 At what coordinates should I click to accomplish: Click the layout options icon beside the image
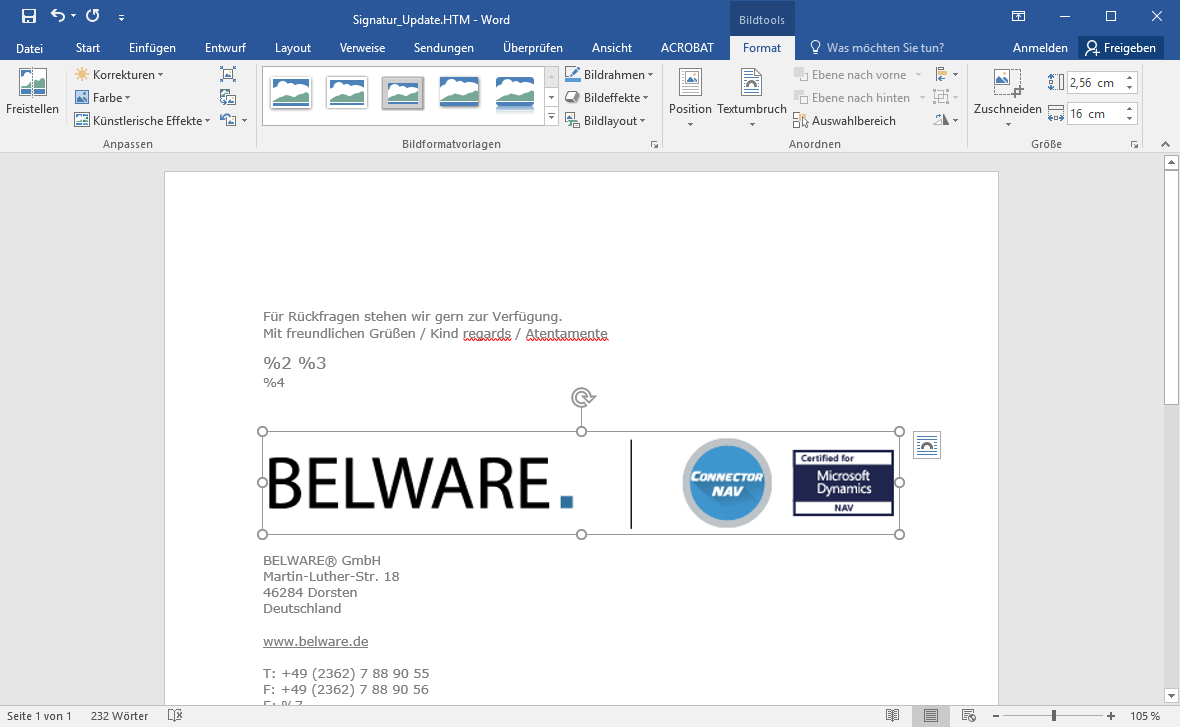[x=926, y=446]
